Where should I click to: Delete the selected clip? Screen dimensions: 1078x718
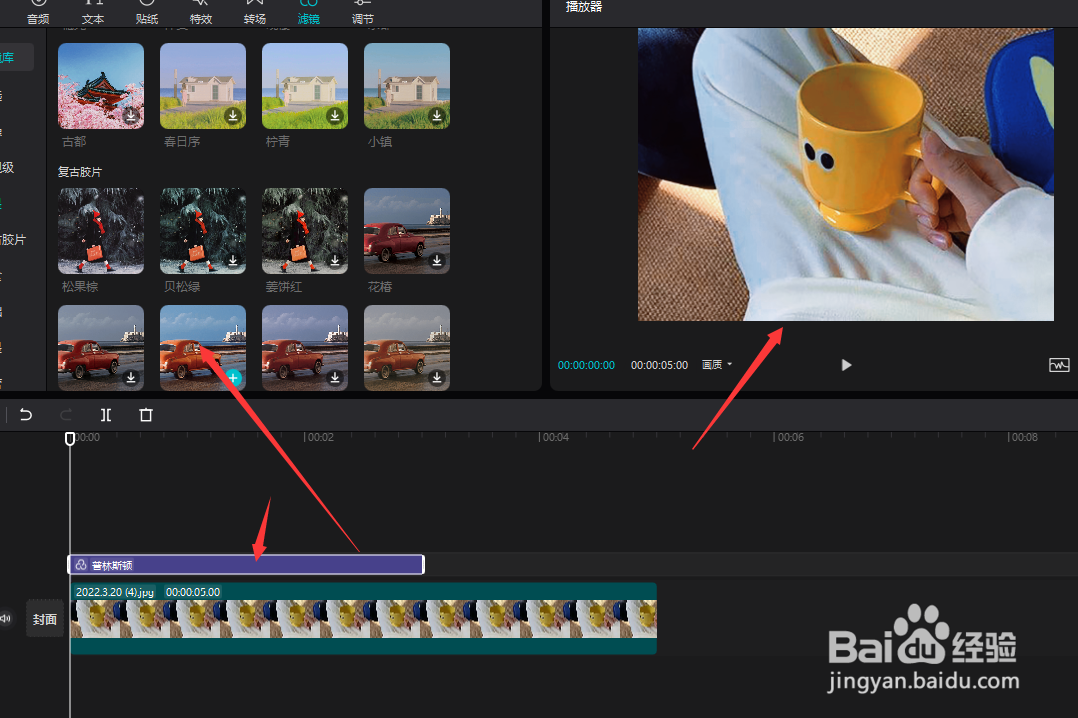pos(146,415)
